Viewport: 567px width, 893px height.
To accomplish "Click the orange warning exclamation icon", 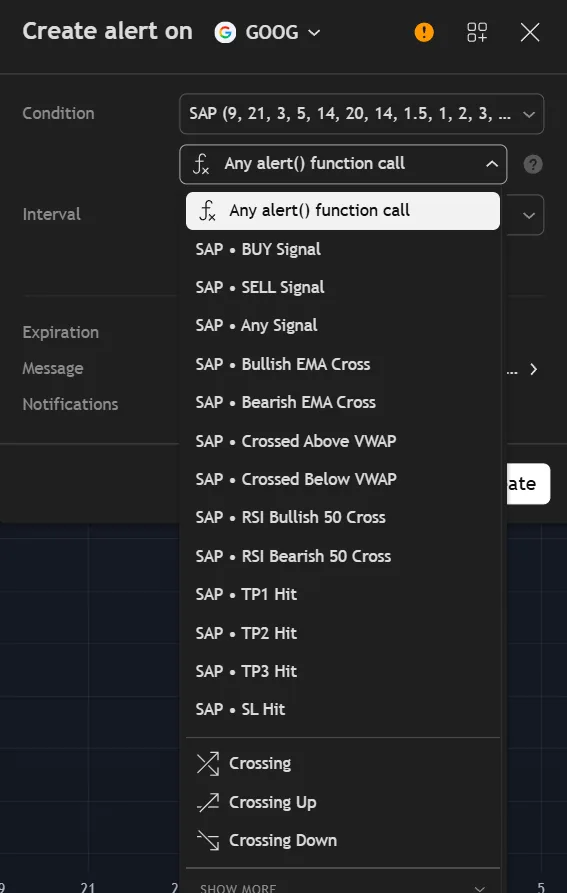I will 424,32.
